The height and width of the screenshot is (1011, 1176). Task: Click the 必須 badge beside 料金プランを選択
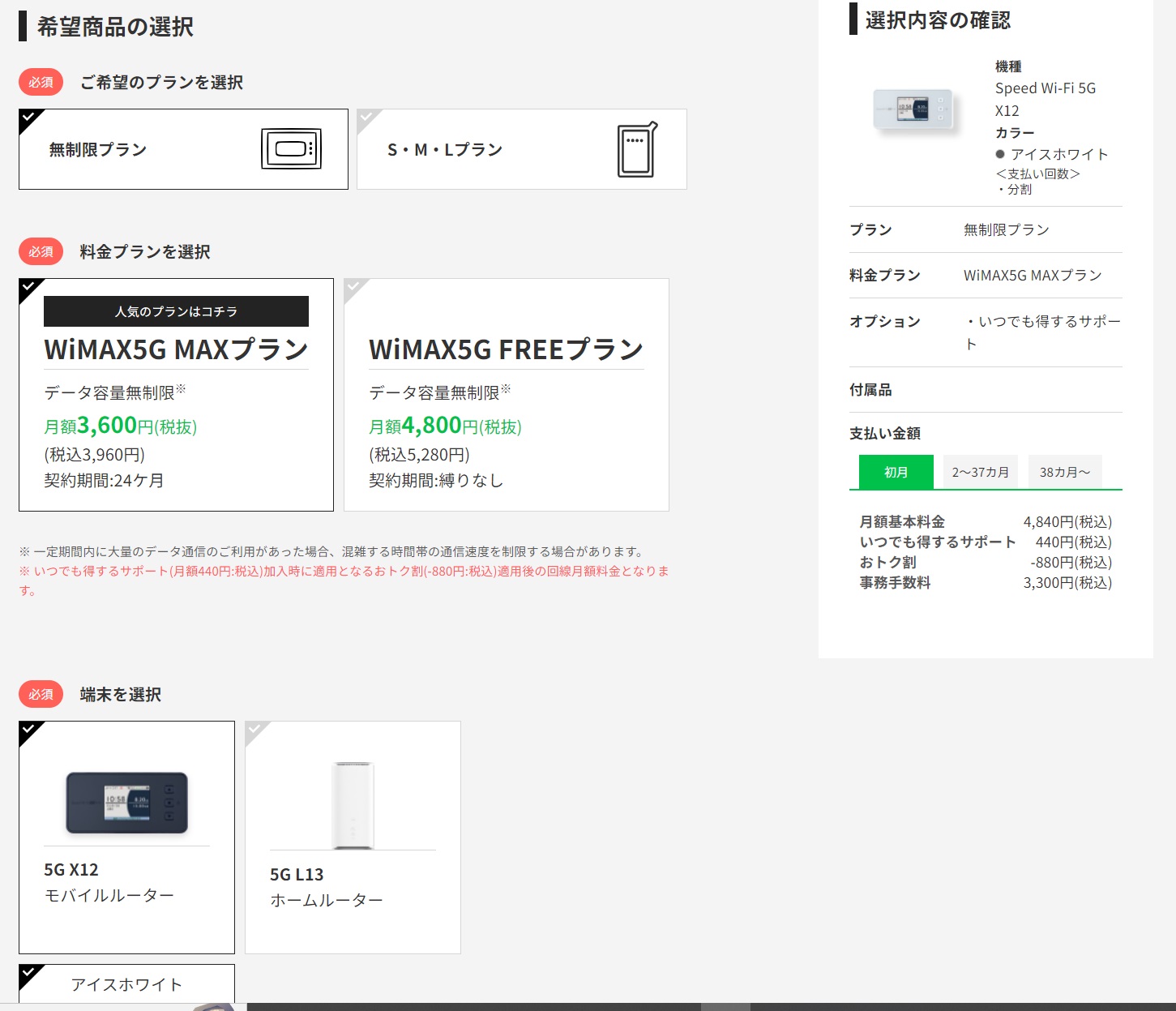tap(41, 251)
